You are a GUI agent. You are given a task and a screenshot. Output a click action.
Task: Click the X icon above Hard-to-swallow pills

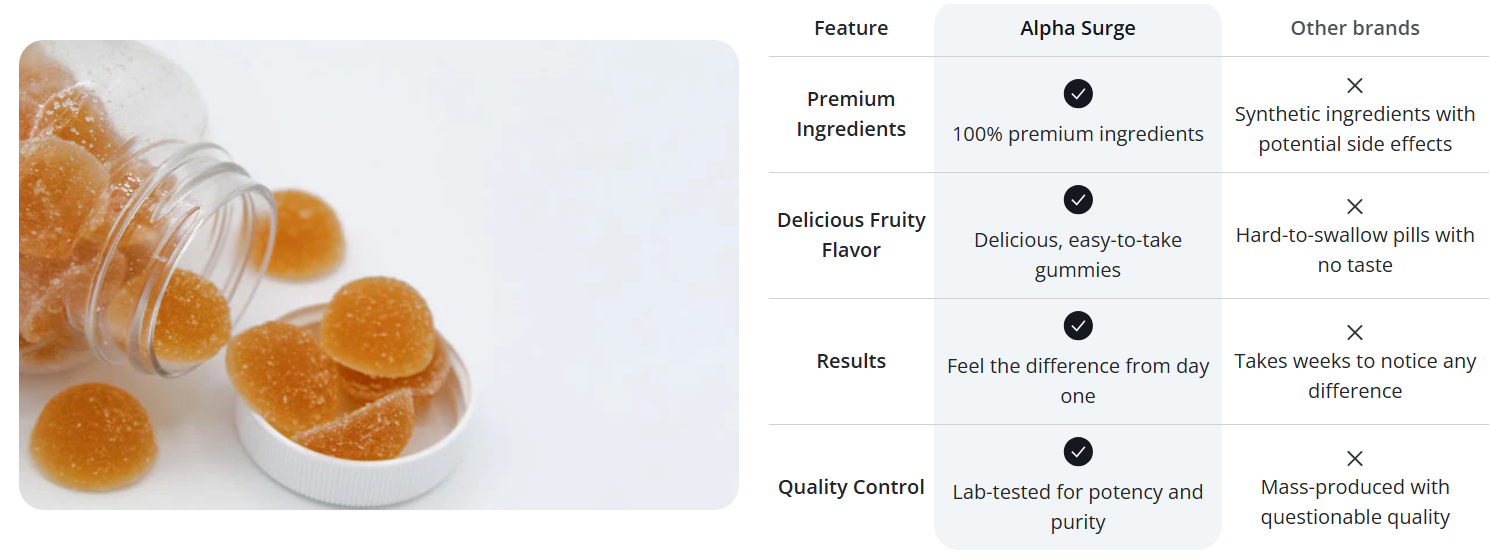1355,207
